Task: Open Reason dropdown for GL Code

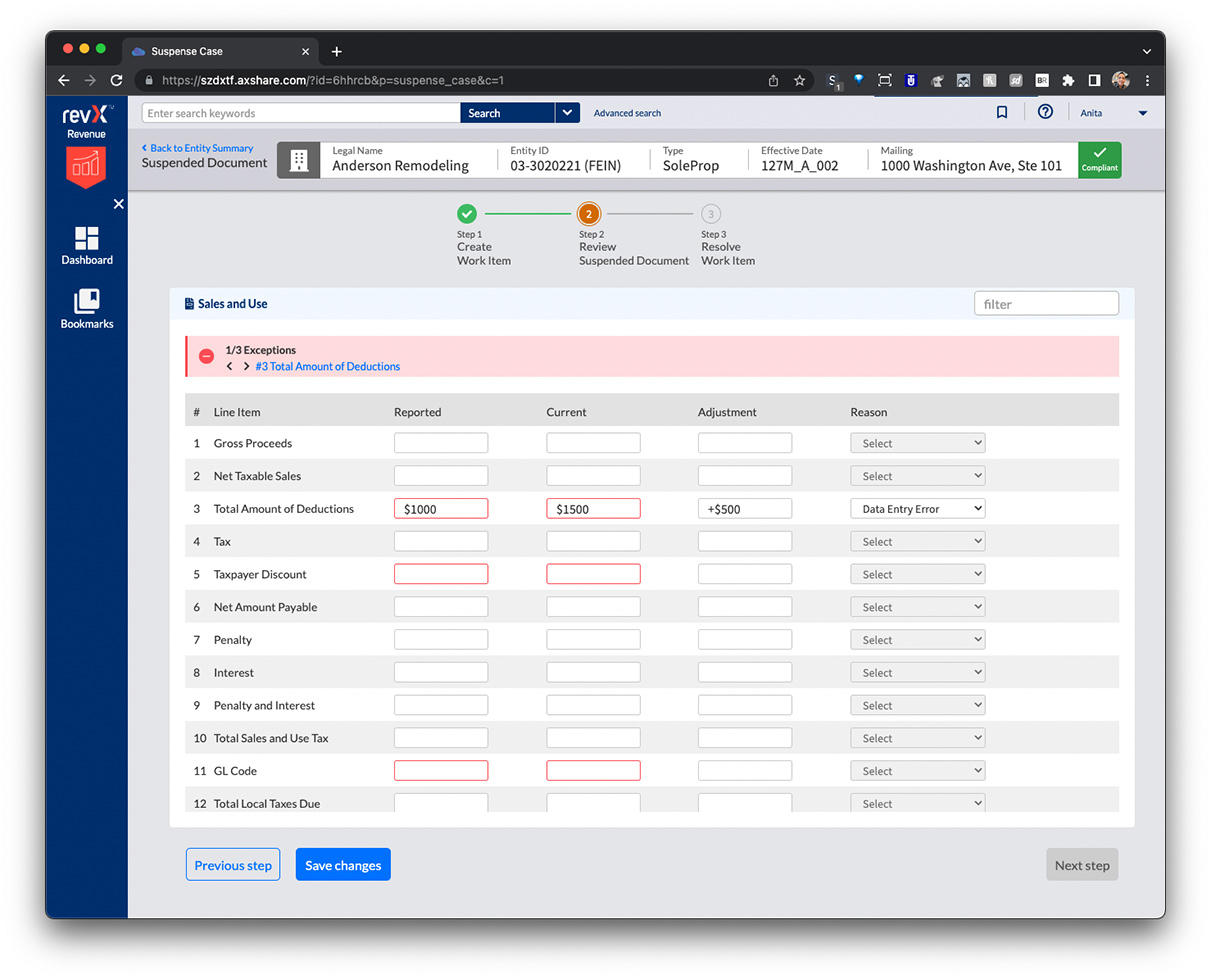Action: coord(917,771)
